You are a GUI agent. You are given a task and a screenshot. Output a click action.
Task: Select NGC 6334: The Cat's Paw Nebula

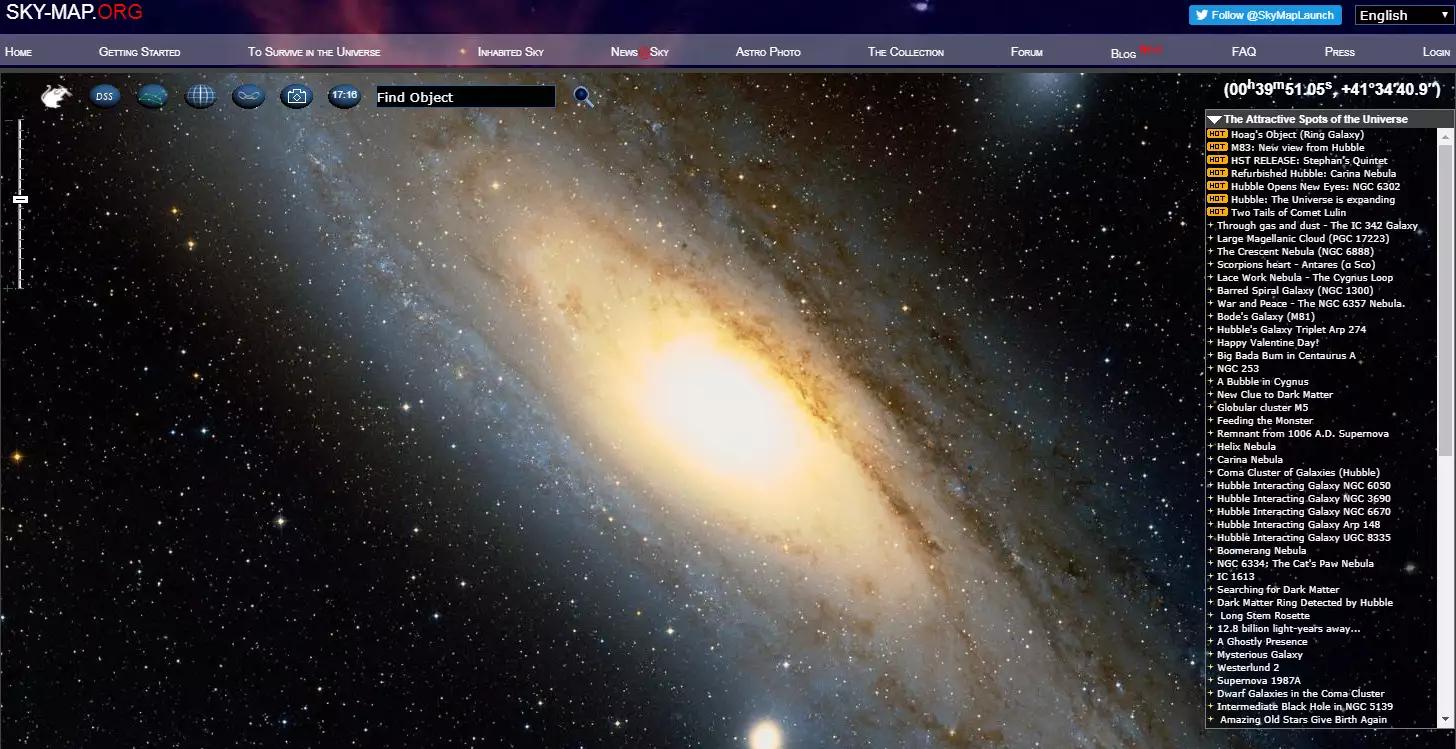pyautogui.click(x=1295, y=563)
